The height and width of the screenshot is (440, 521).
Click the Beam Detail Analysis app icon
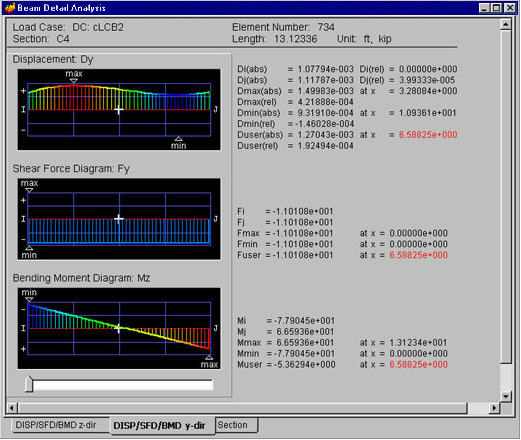[x=10, y=7]
